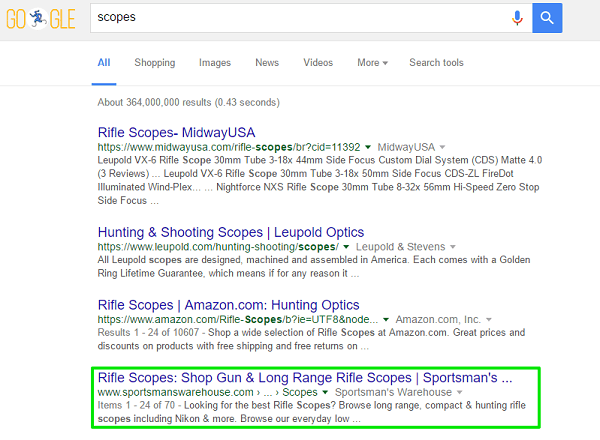Open the News tab
Image resolution: width=600 pixels, height=440 pixels.
click(267, 62)
